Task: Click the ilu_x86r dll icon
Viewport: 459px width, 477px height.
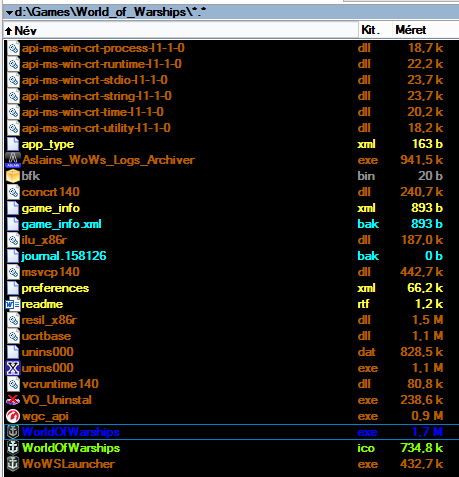Action: click(13, 240)
